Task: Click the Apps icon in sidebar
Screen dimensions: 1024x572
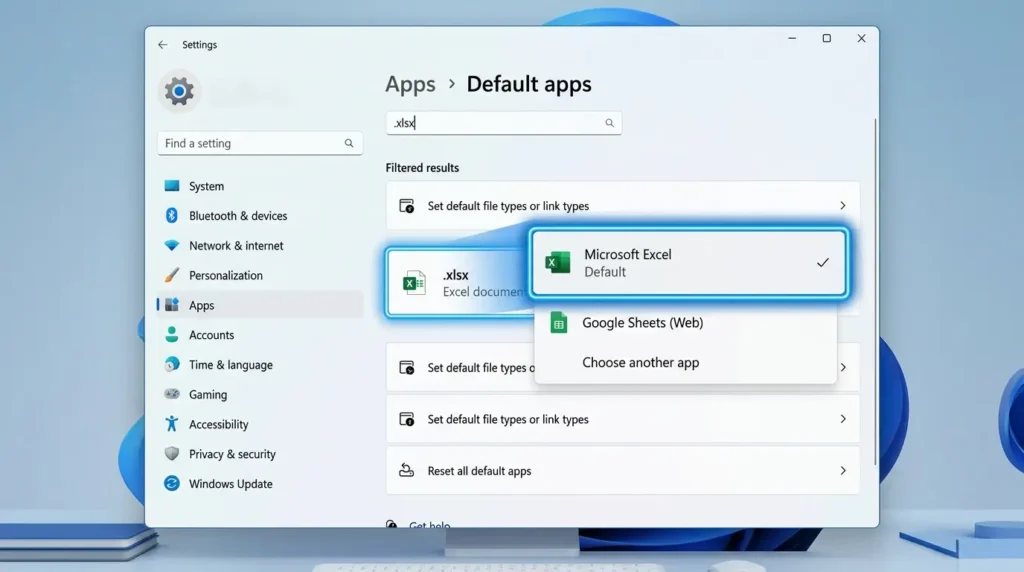Action: tap(172, 305)
